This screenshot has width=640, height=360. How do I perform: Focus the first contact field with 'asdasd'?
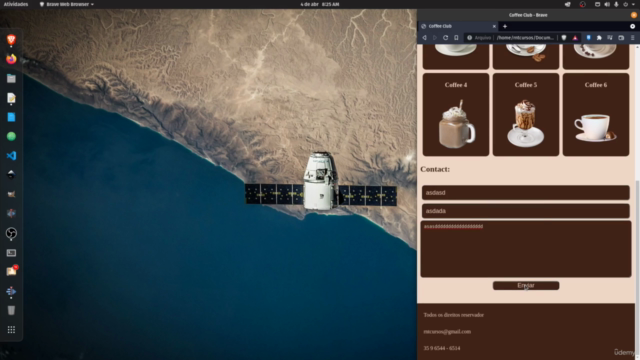526,193
